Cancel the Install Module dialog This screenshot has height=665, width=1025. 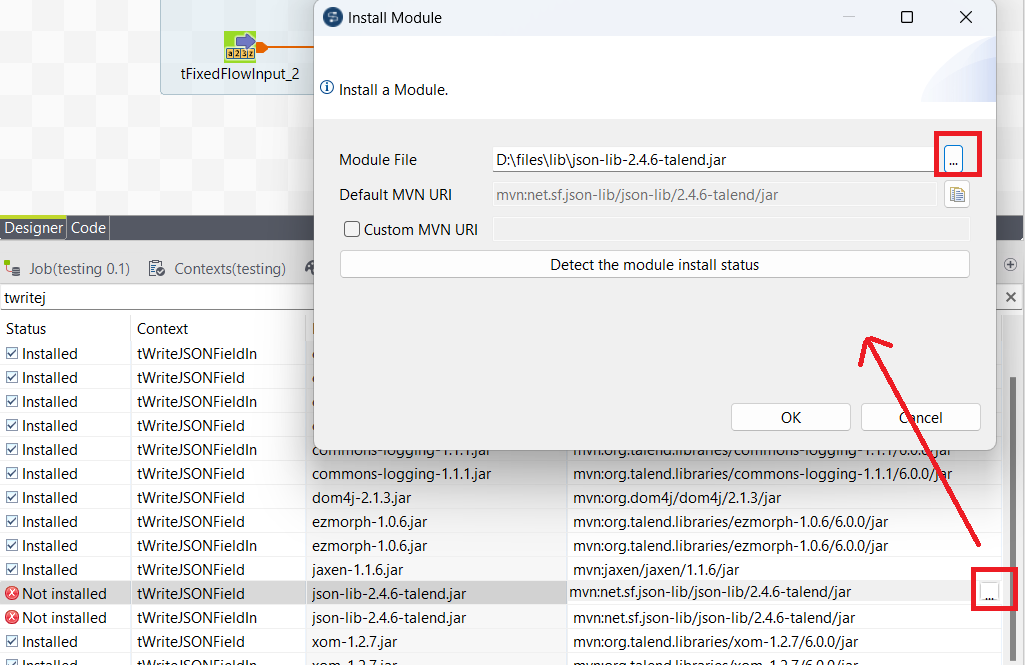(x=919, y=417)
